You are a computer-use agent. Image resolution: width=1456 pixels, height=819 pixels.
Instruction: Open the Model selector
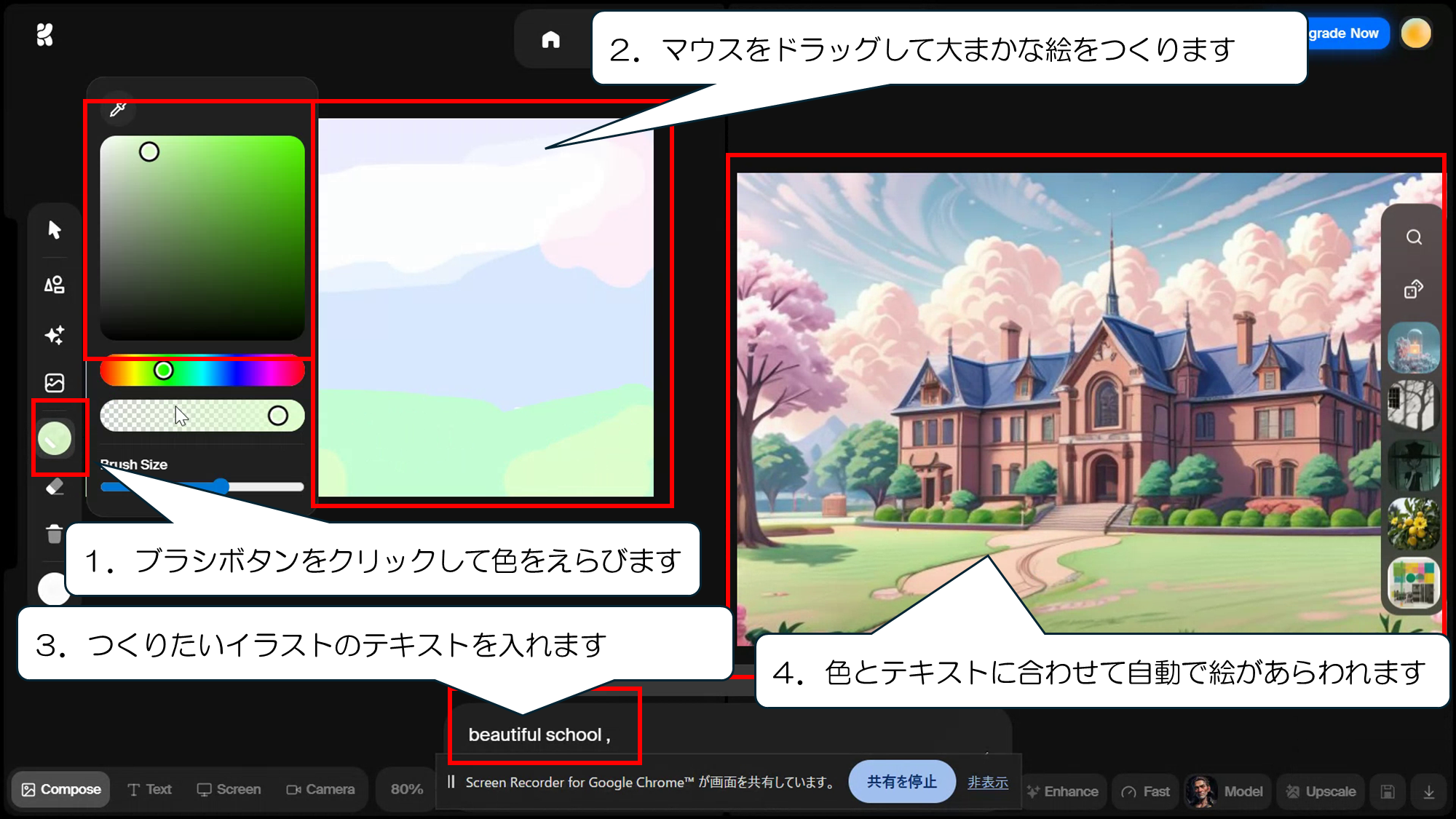pos(1227,791)
